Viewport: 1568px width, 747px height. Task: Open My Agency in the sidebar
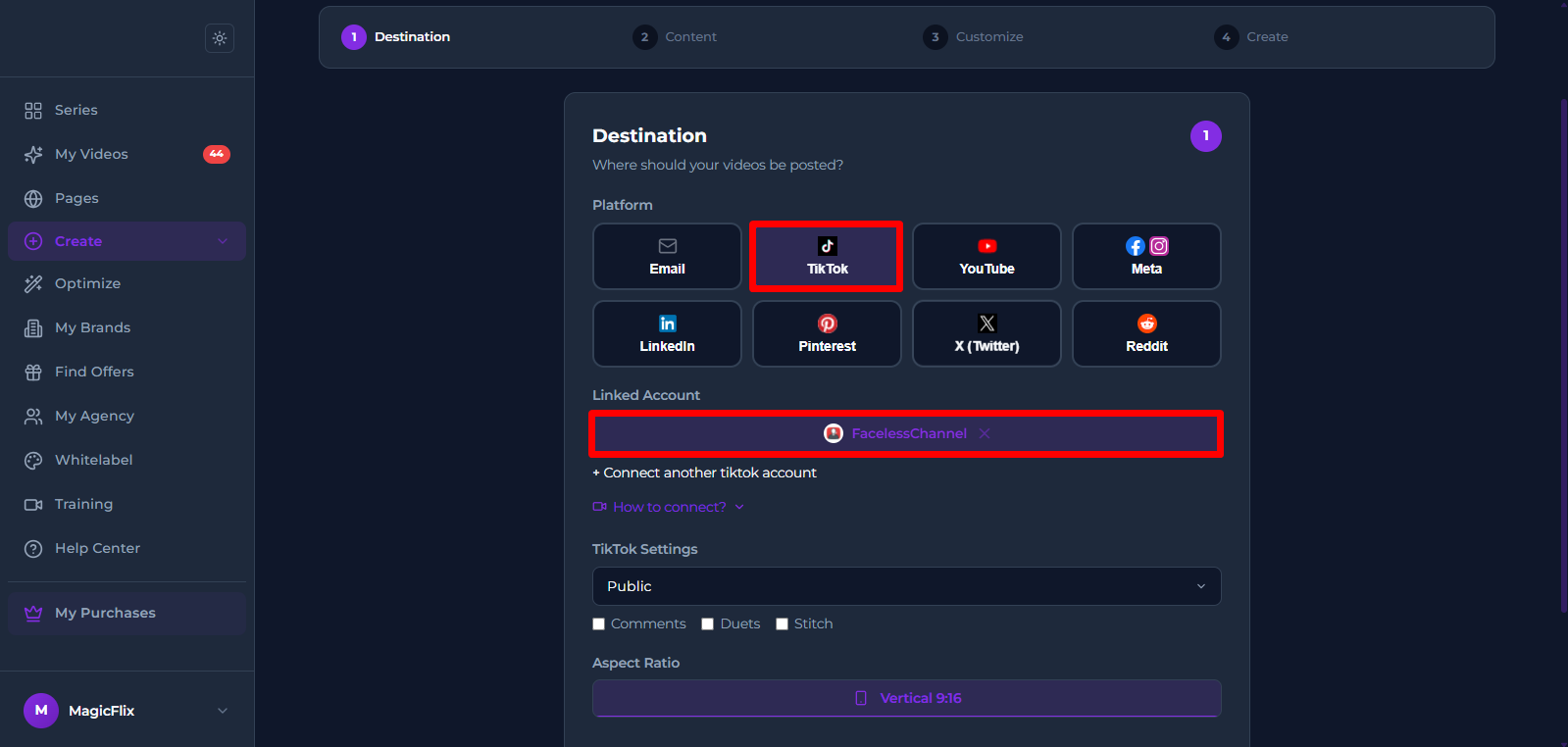point(126,417)
